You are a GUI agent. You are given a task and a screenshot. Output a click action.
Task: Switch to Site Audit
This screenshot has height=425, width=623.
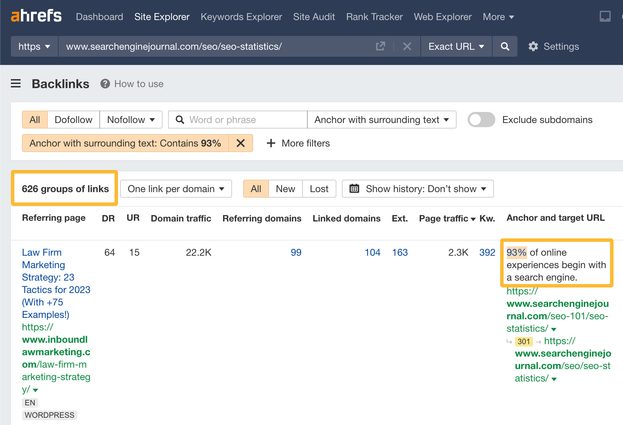click(314, 17)
